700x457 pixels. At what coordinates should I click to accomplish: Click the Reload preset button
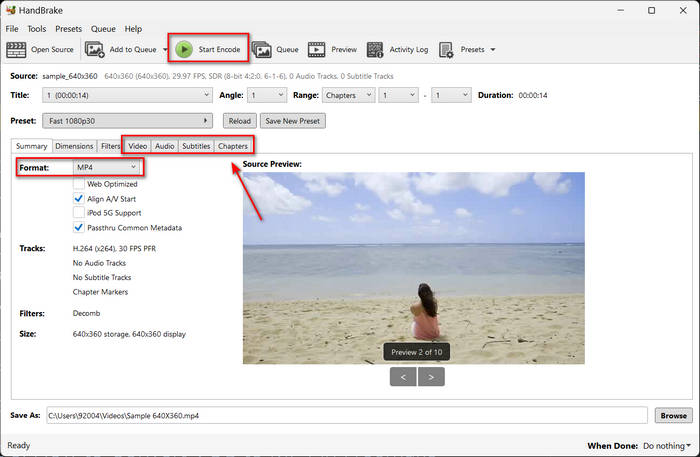(x=240, y=121)
